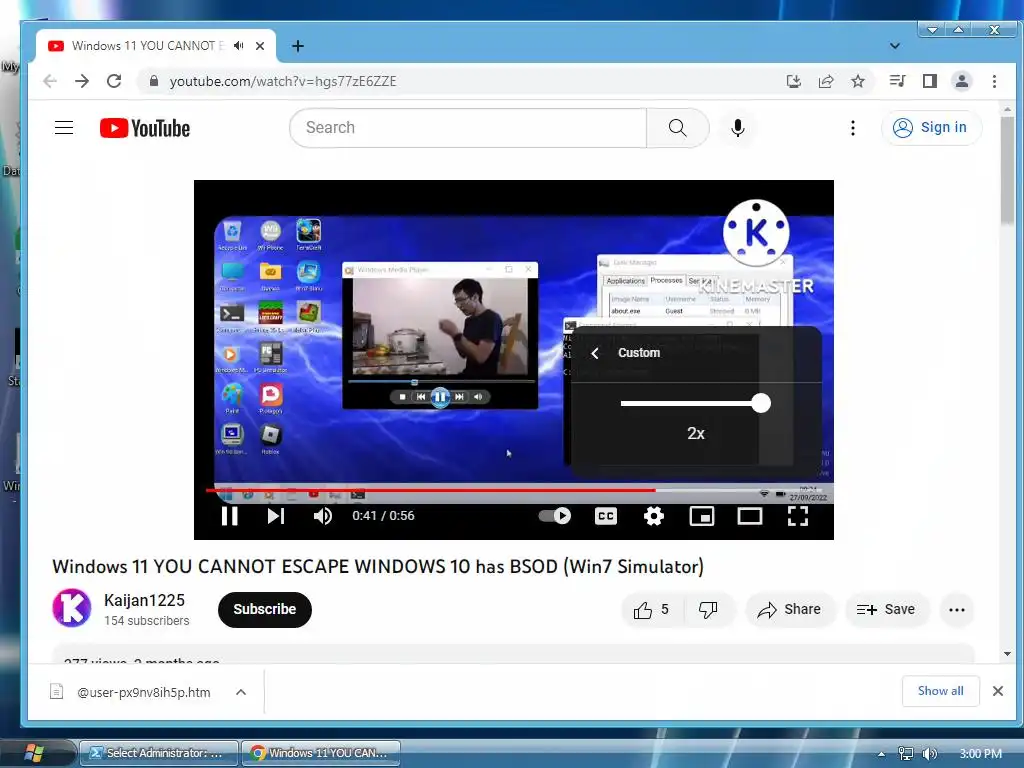Subscribe to Kaijan1225
The height and width of the screenshot is (768, 1024).
click(x=264, y=609)
